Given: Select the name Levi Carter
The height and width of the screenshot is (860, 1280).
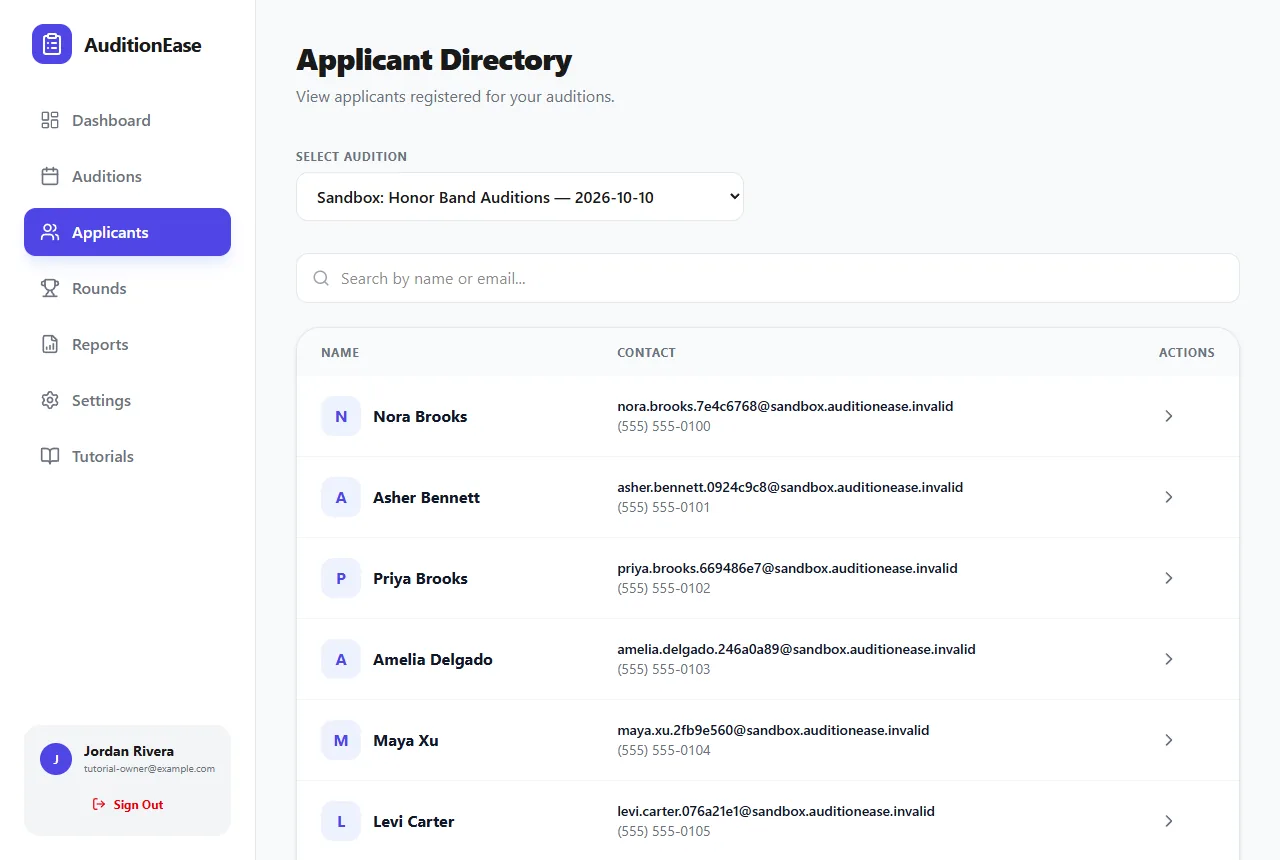Looking at the screenshot, I should (x=414, y=821).
